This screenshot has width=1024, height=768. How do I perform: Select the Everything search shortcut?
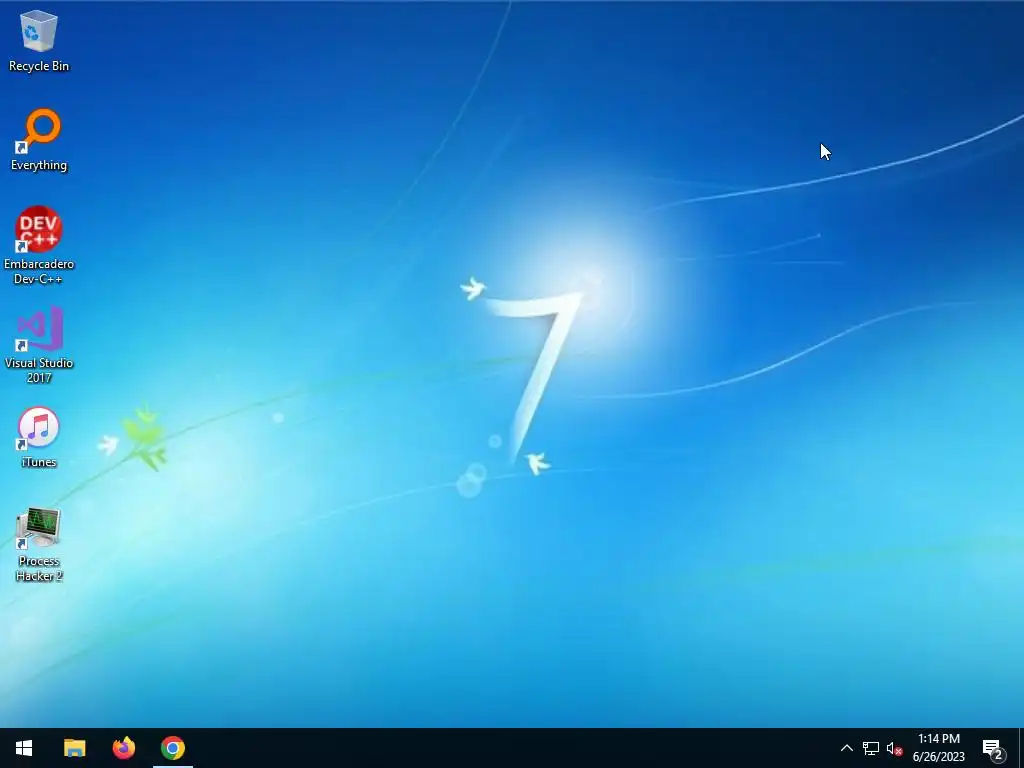(39, 140)
